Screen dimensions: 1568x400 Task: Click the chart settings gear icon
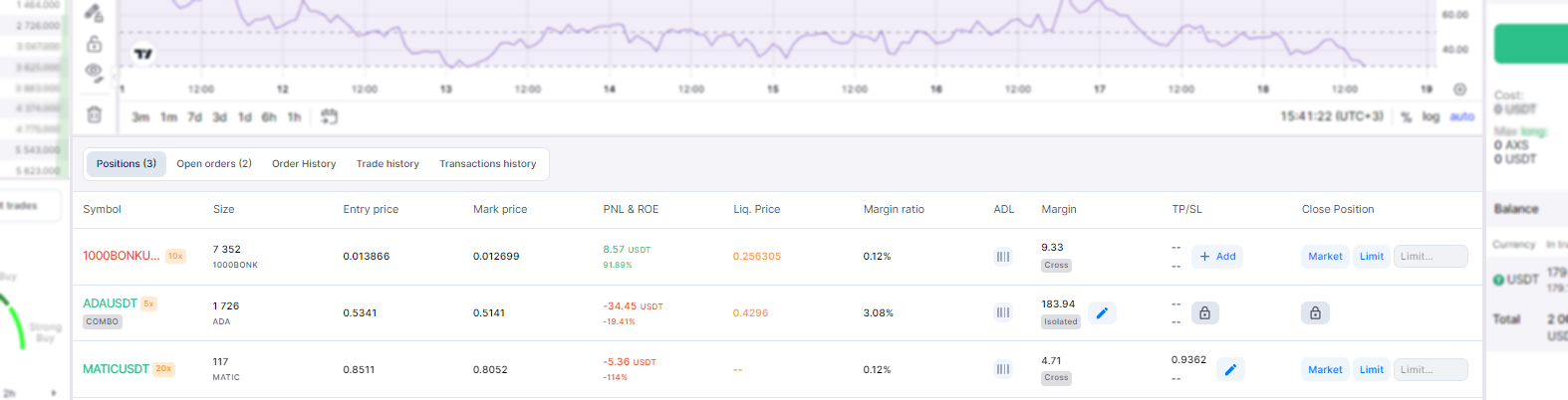point(1459,90)
